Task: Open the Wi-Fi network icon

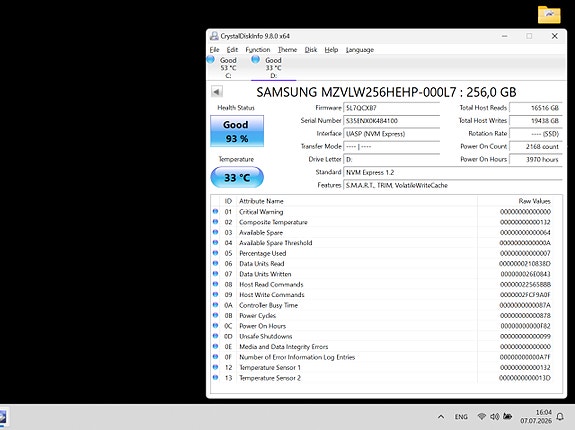Action: 482,416
